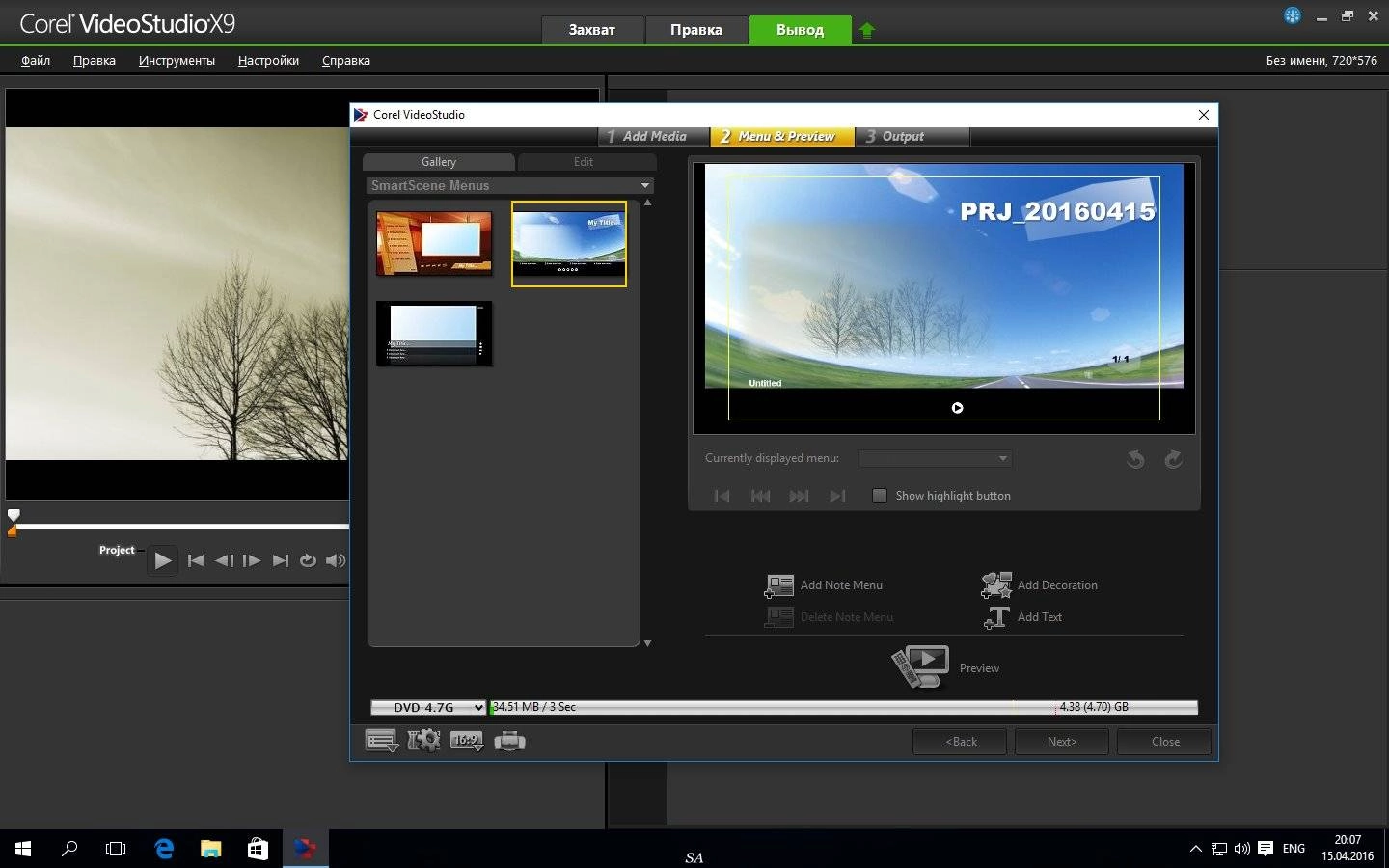Open the Справка menu
Screen dimensions: 1389x868
(x=346, y=60)
